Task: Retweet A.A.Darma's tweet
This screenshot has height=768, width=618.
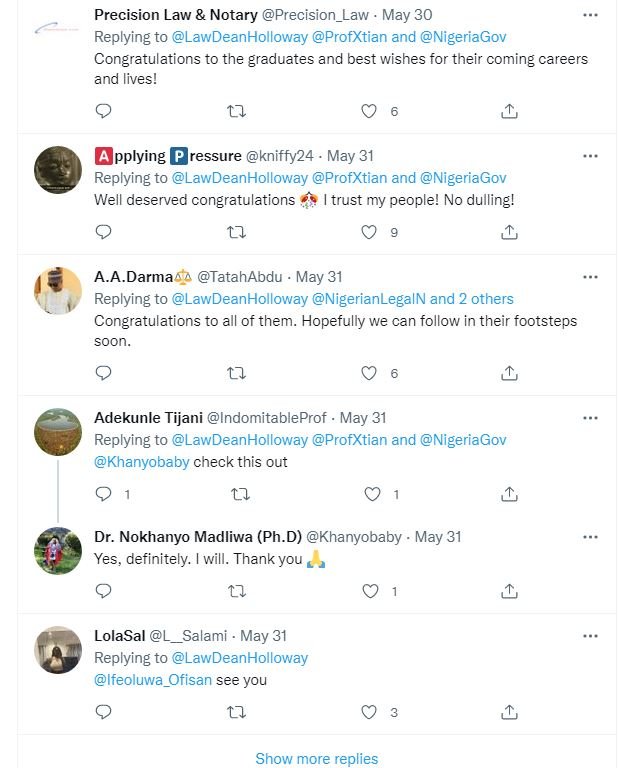Action: (237, 373)
